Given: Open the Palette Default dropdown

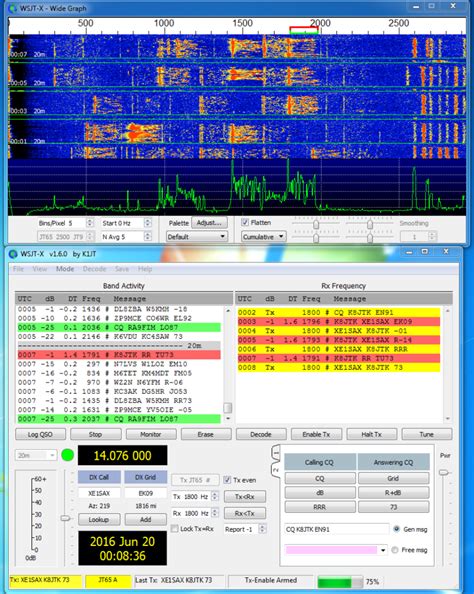Looking at the screenshot, I should click(x=197, y=237).
